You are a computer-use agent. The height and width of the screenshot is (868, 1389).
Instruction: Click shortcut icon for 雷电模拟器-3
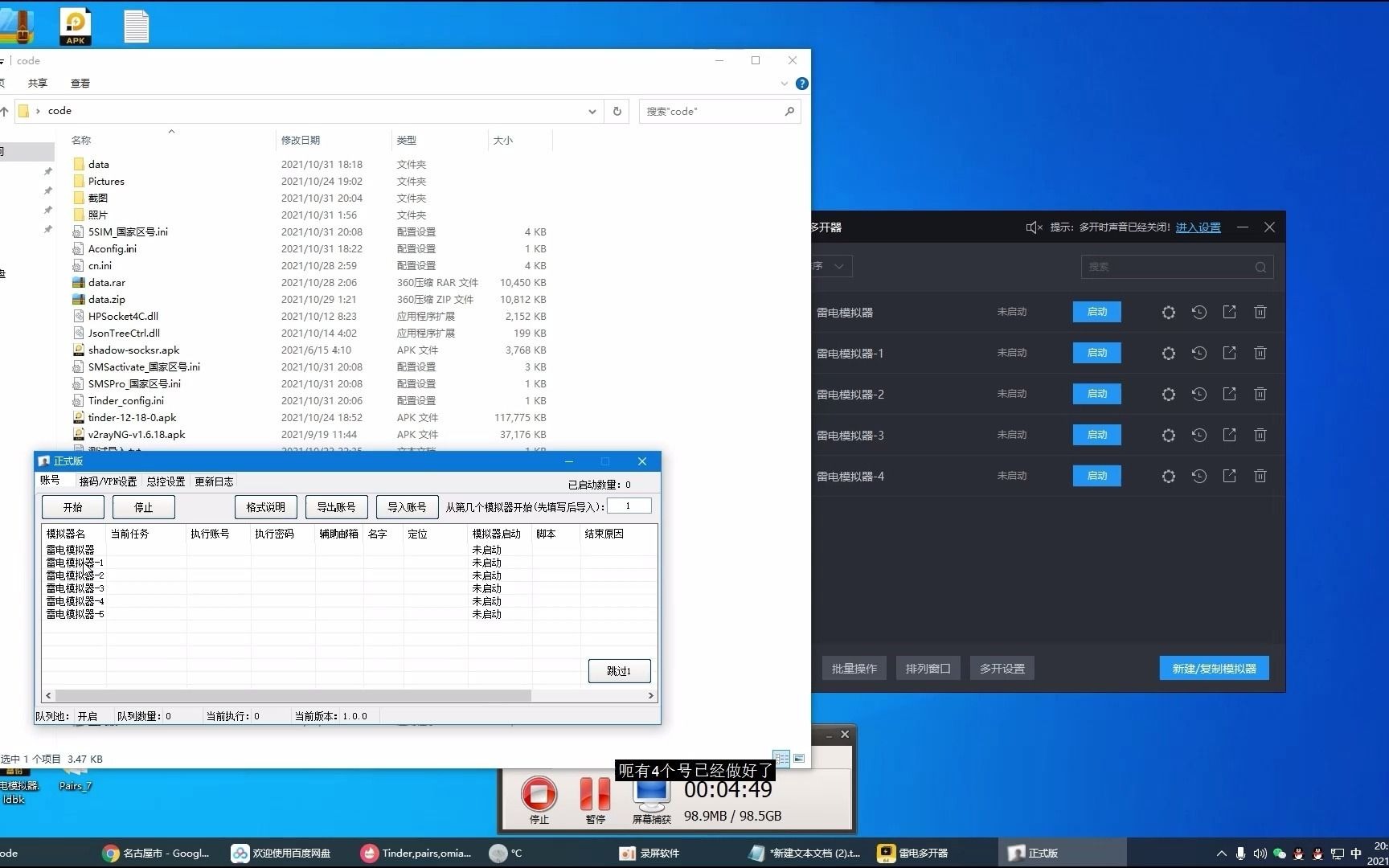click(1230, 435)
